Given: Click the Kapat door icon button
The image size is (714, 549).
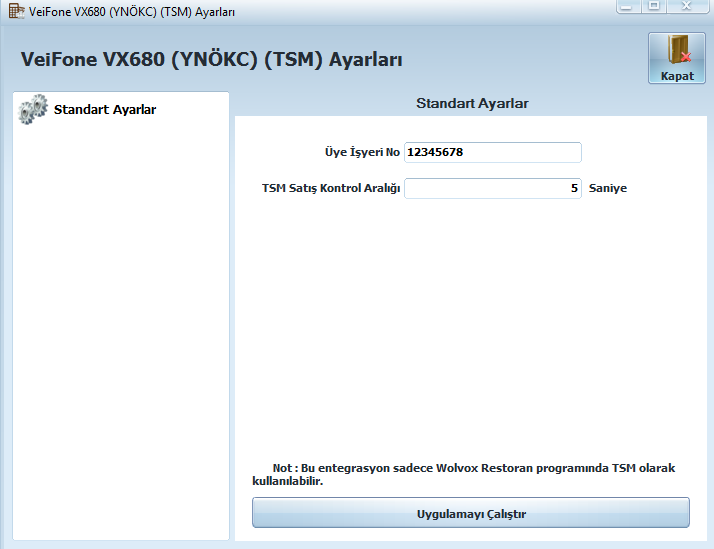Looking at the screenshot, I should click(677, 58).
